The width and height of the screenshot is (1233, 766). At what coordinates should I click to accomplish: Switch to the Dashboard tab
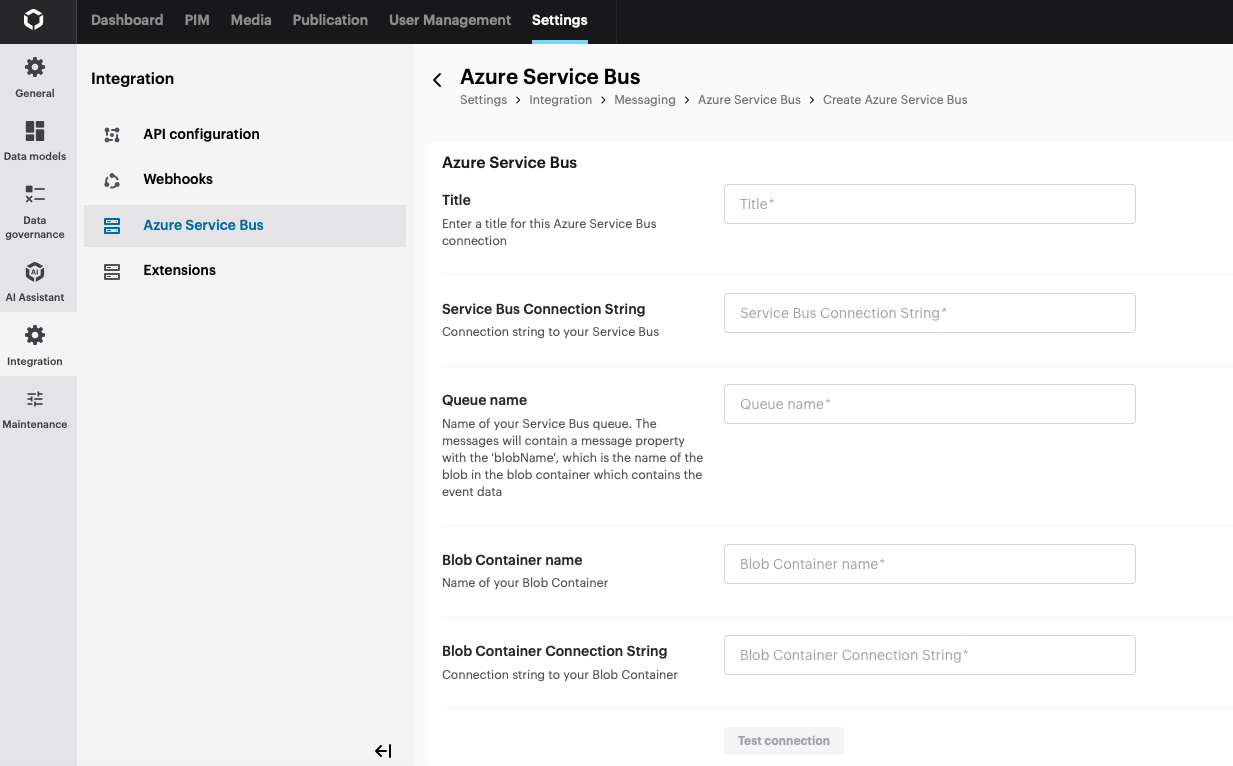(127, 20)
